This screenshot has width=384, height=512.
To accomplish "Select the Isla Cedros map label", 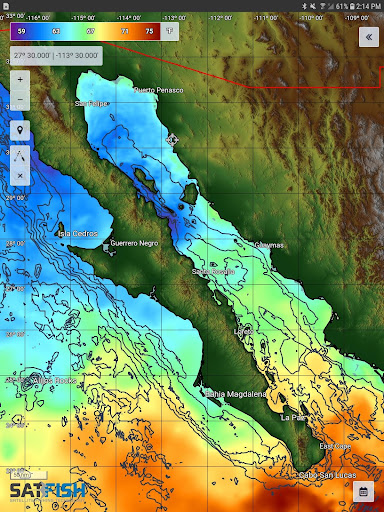I will point(78,234).
